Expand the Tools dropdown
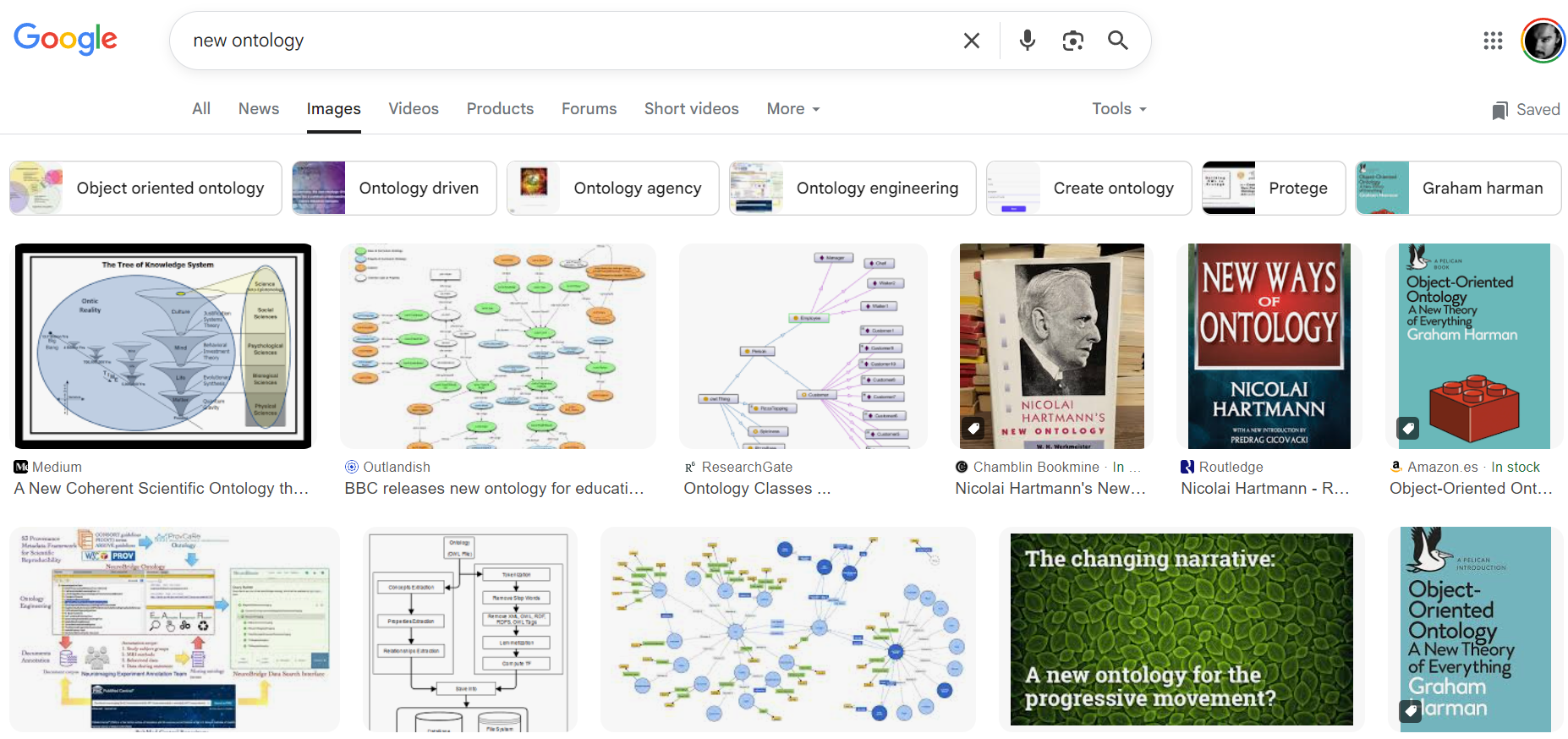1568x739 pixels. pyautogui.click(x=1119, y=108)
